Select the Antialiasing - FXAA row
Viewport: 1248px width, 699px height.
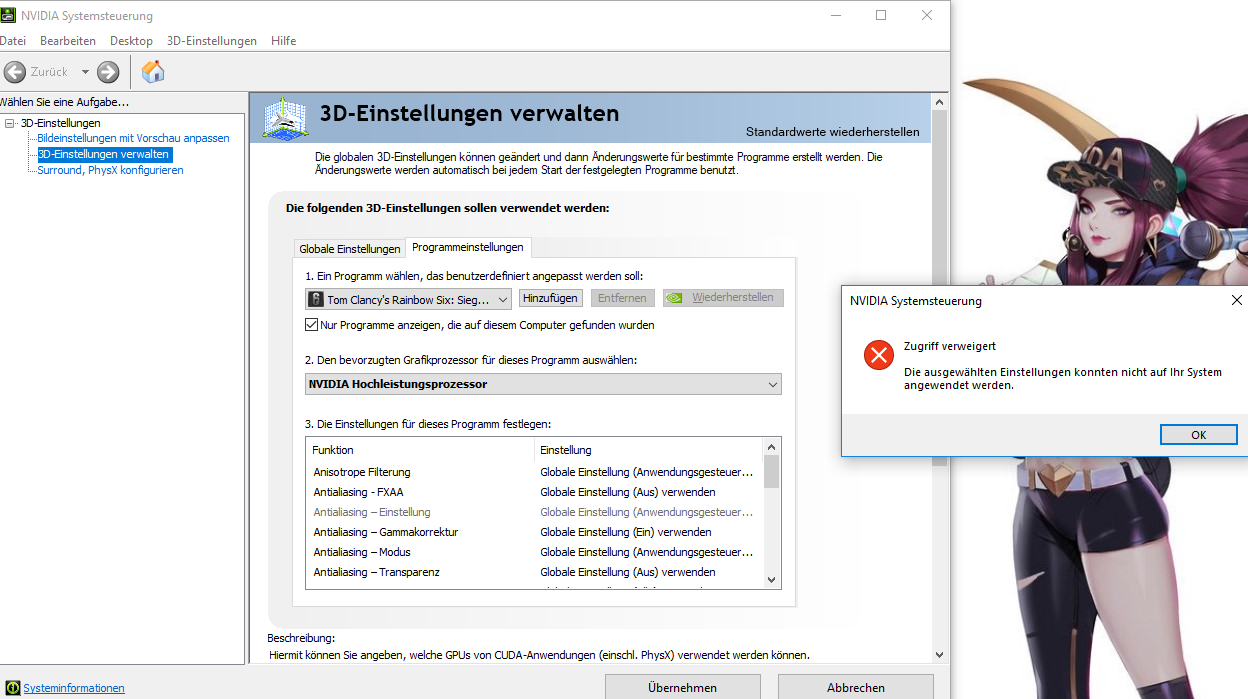(x=535, y=492)
